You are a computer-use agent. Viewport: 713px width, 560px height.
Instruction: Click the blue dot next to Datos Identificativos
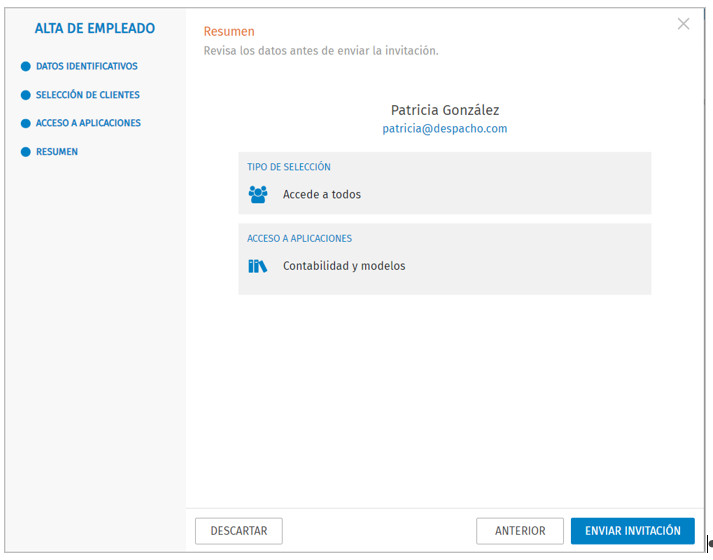coord(25,66)
